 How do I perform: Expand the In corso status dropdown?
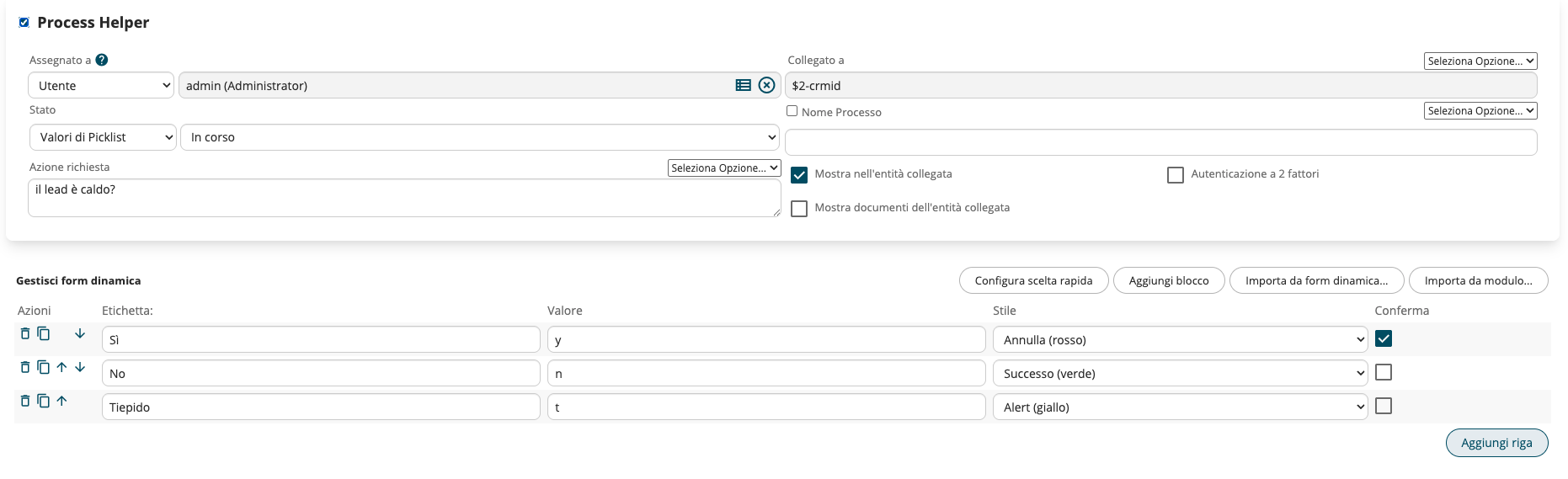pyautogui.click(x=480, y=137)
